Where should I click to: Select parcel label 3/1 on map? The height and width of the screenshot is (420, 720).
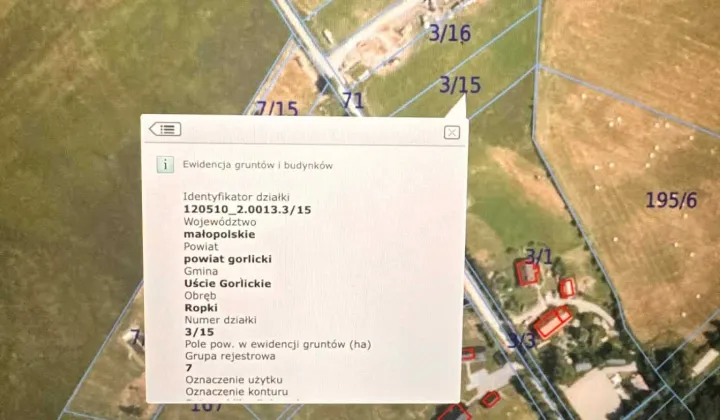[539, 257]
